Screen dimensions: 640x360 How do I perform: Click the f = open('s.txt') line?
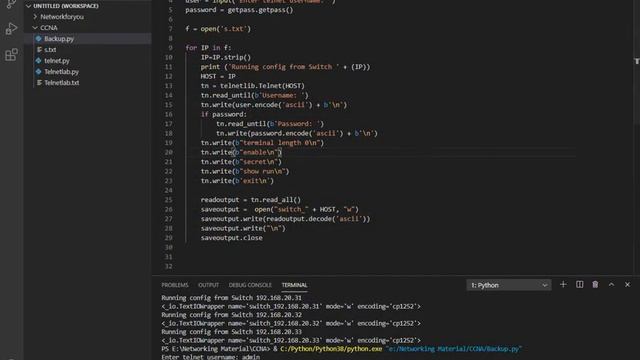218,29
